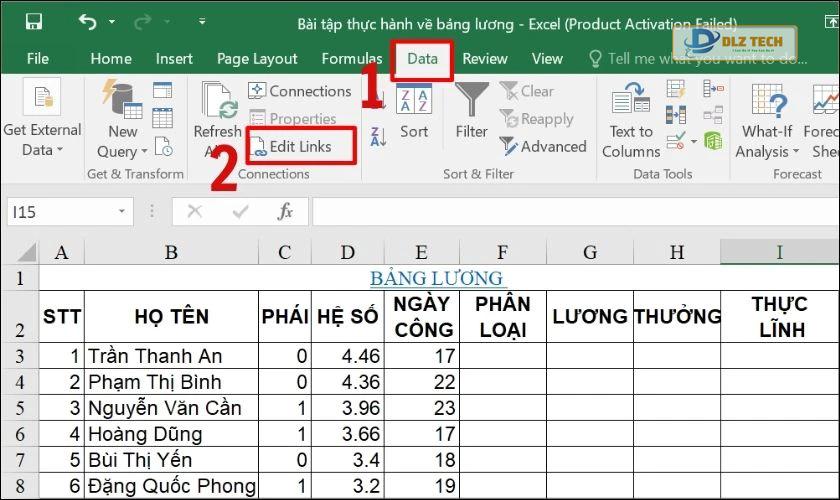Screen dimensions: 840x500
Task: Click the Insert Function fx icon
Action: 285,212
